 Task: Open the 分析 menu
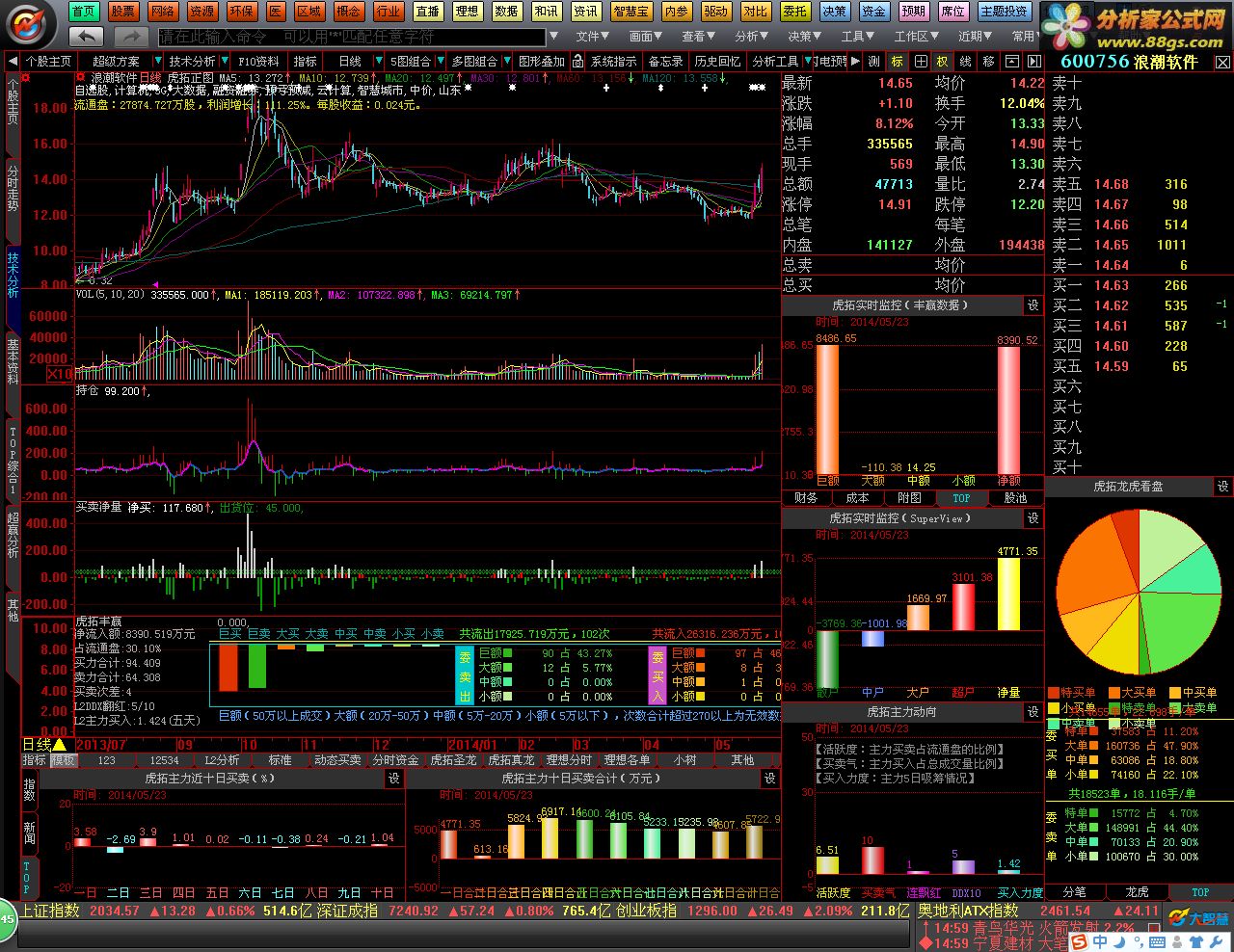749,37
